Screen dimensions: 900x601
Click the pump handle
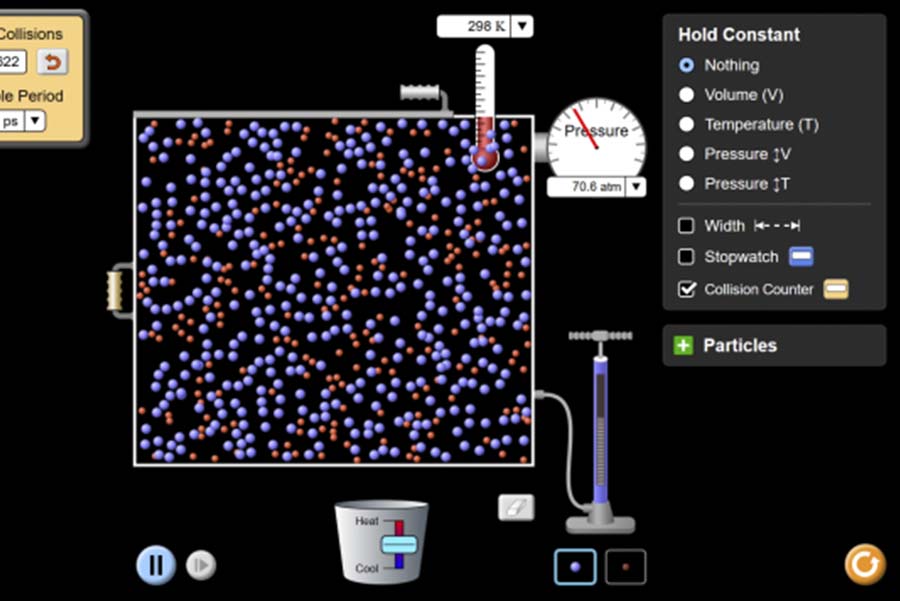pos(600,336)
